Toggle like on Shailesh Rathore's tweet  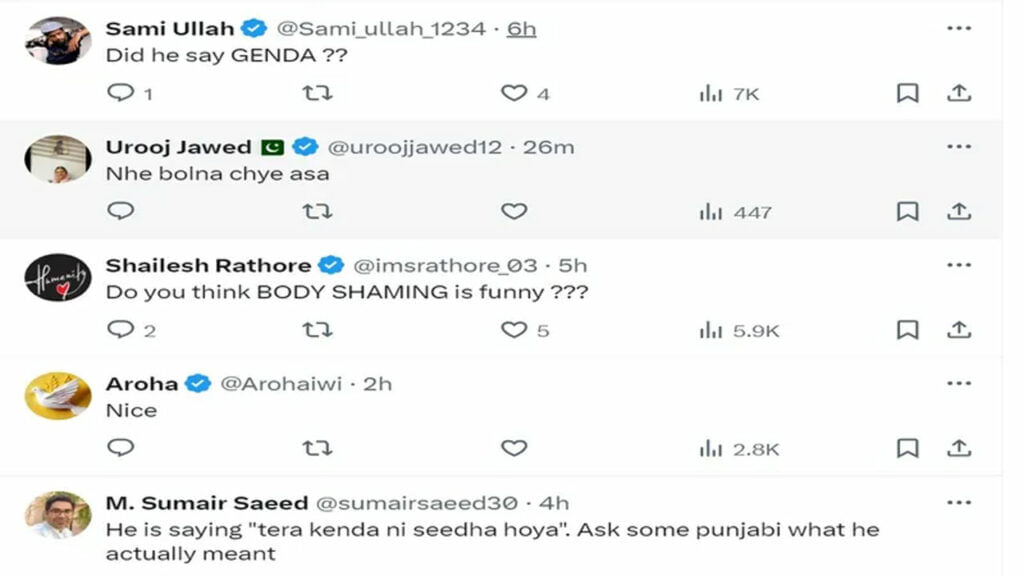[x=514, y=330]
